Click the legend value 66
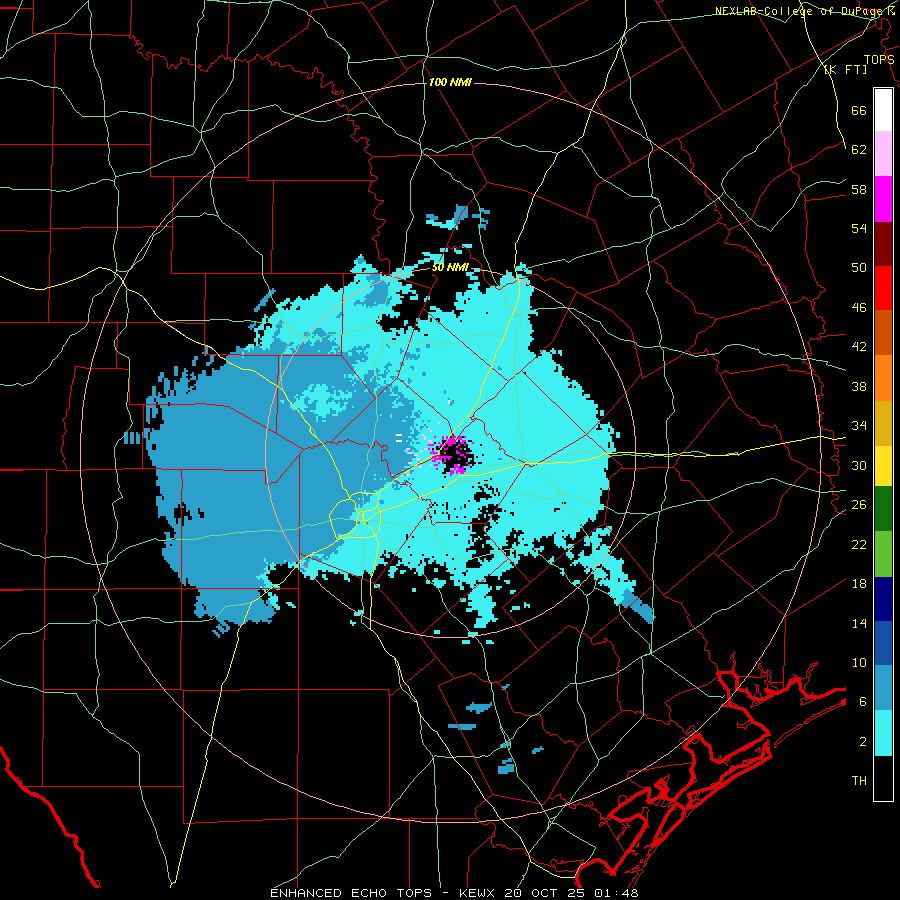Viewport: 900px width, 900px height. [x=859, y=111]
